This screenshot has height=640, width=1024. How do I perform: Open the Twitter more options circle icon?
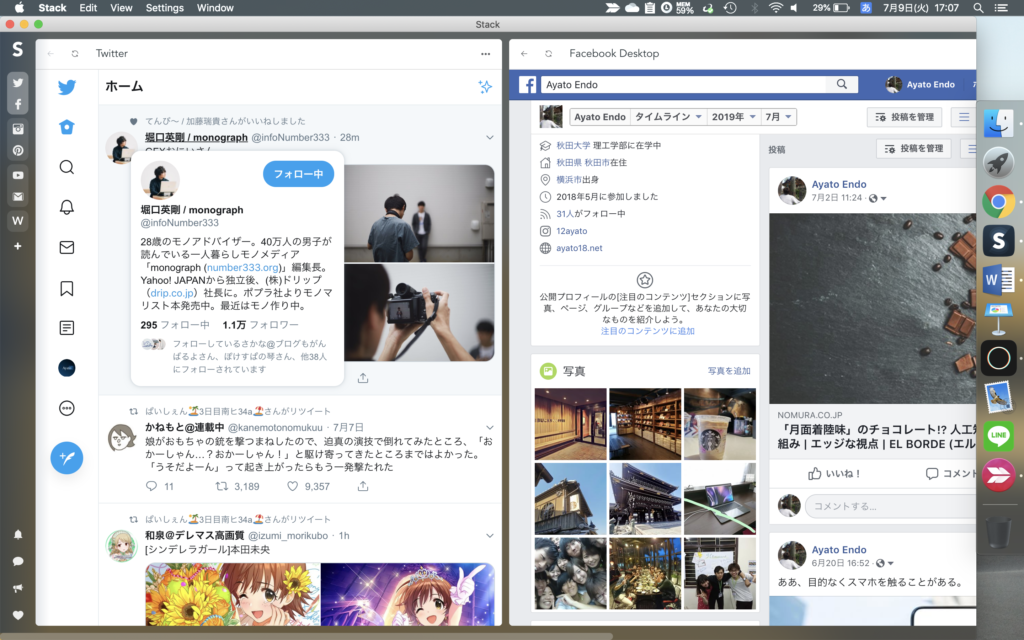[x=67, y=408]
